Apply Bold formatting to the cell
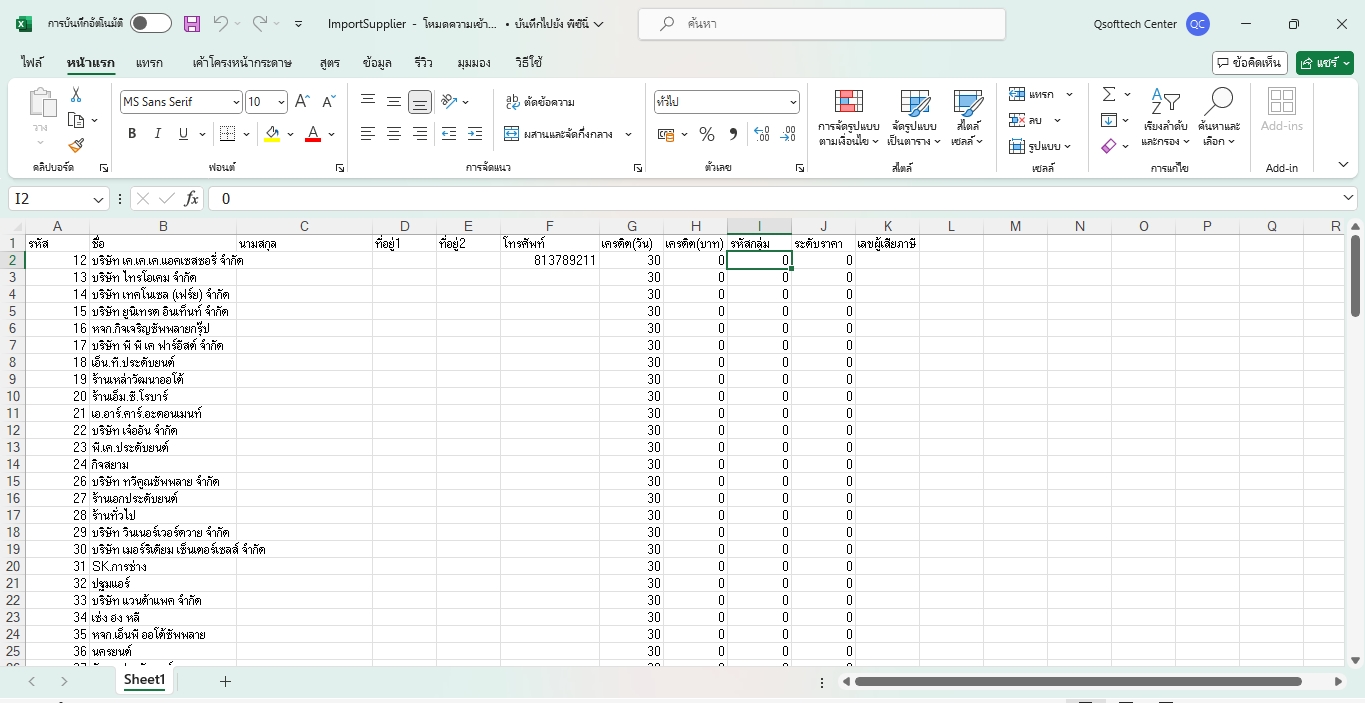This screenshot has width=1365, height=703. click(x=132, y=134)
